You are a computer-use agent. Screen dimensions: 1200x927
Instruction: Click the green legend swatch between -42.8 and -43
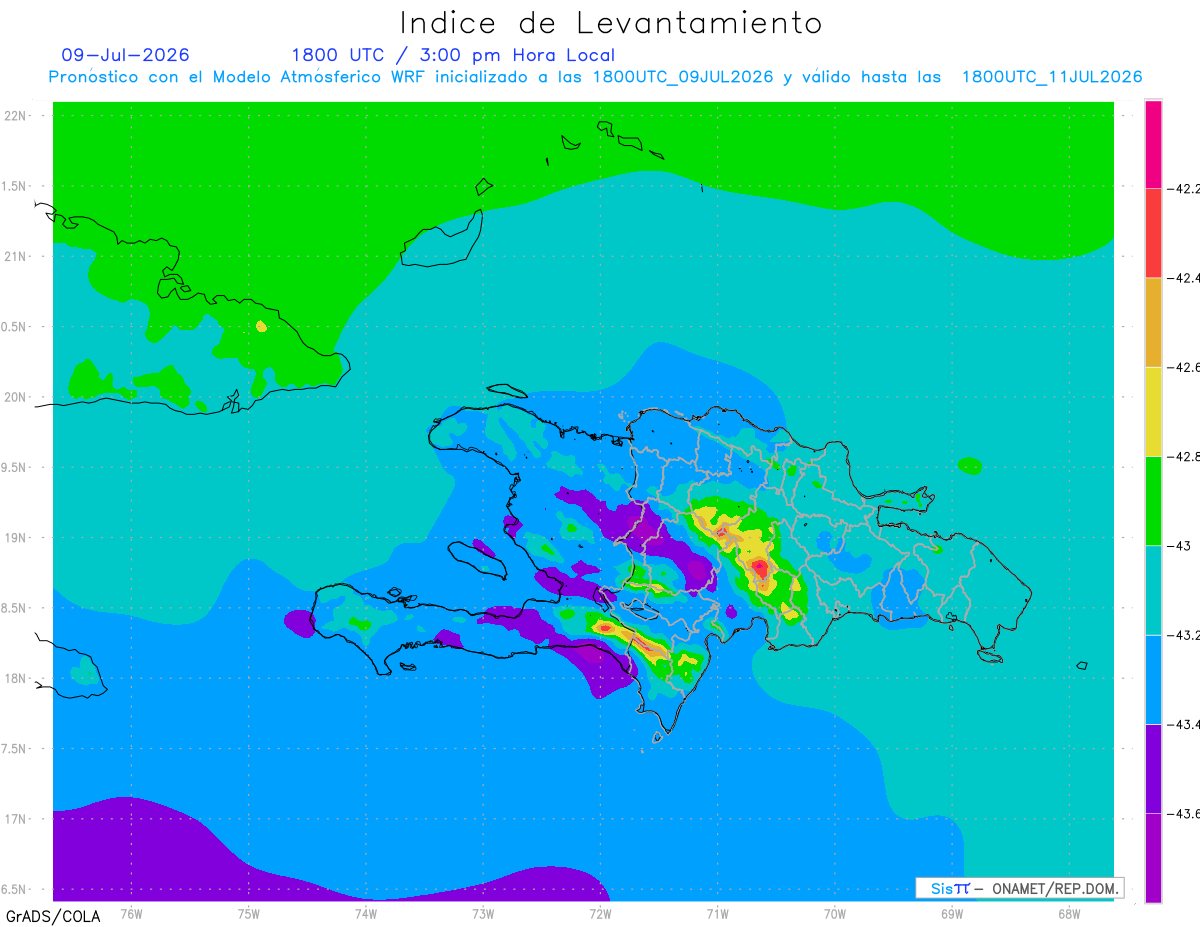pyautogui.click(x=1153, y=500)
